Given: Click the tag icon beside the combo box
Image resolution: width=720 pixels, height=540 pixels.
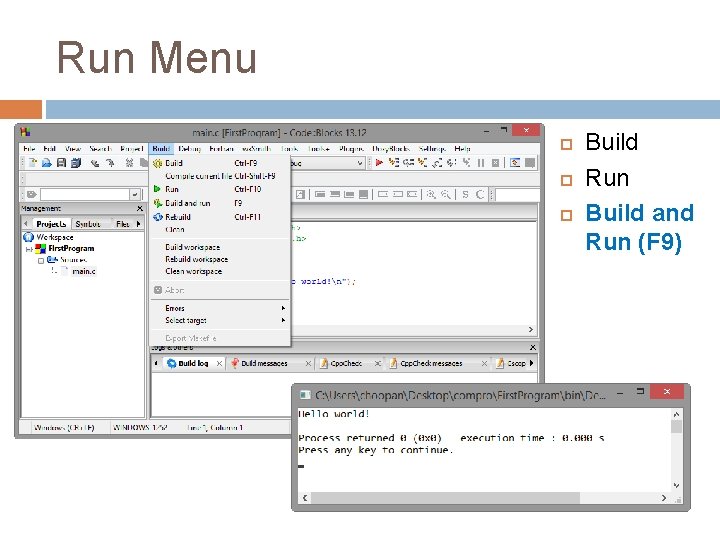Looking at the screenshot, I should tap(31, 194).
